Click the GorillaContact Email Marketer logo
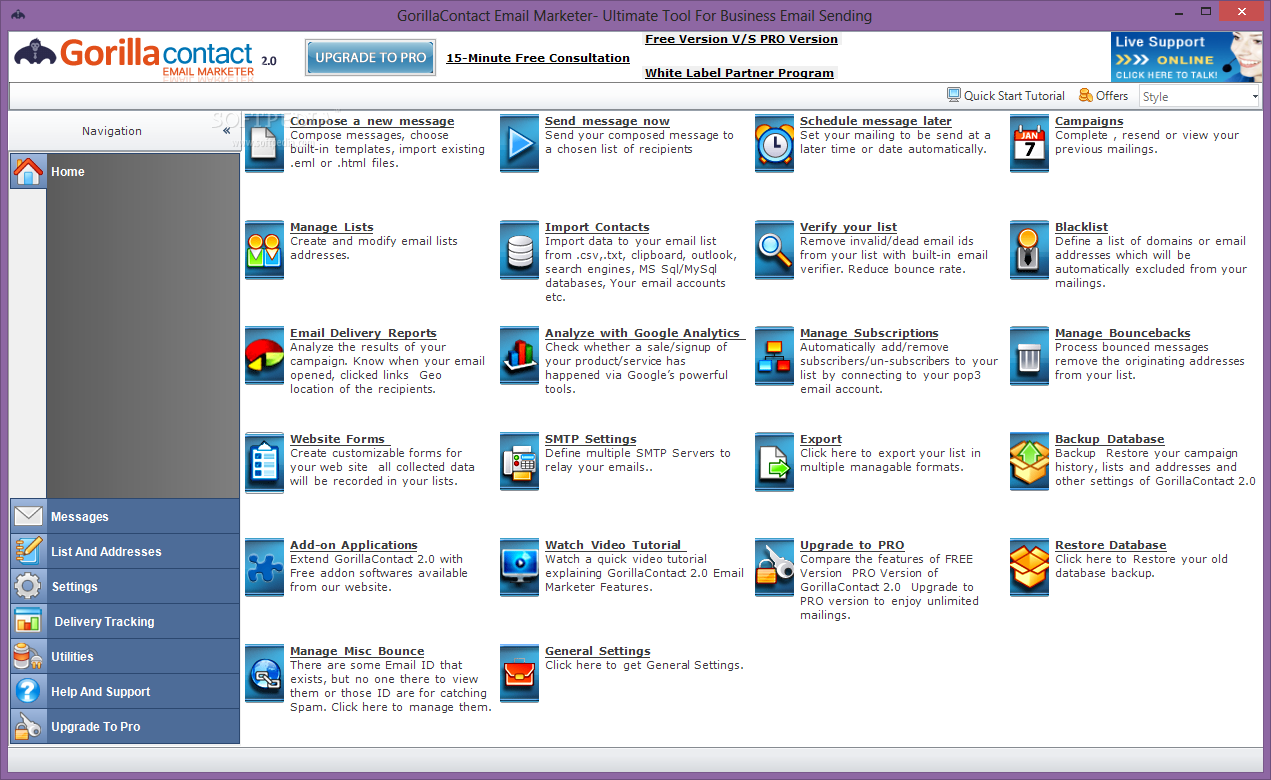 pos(146,56)
